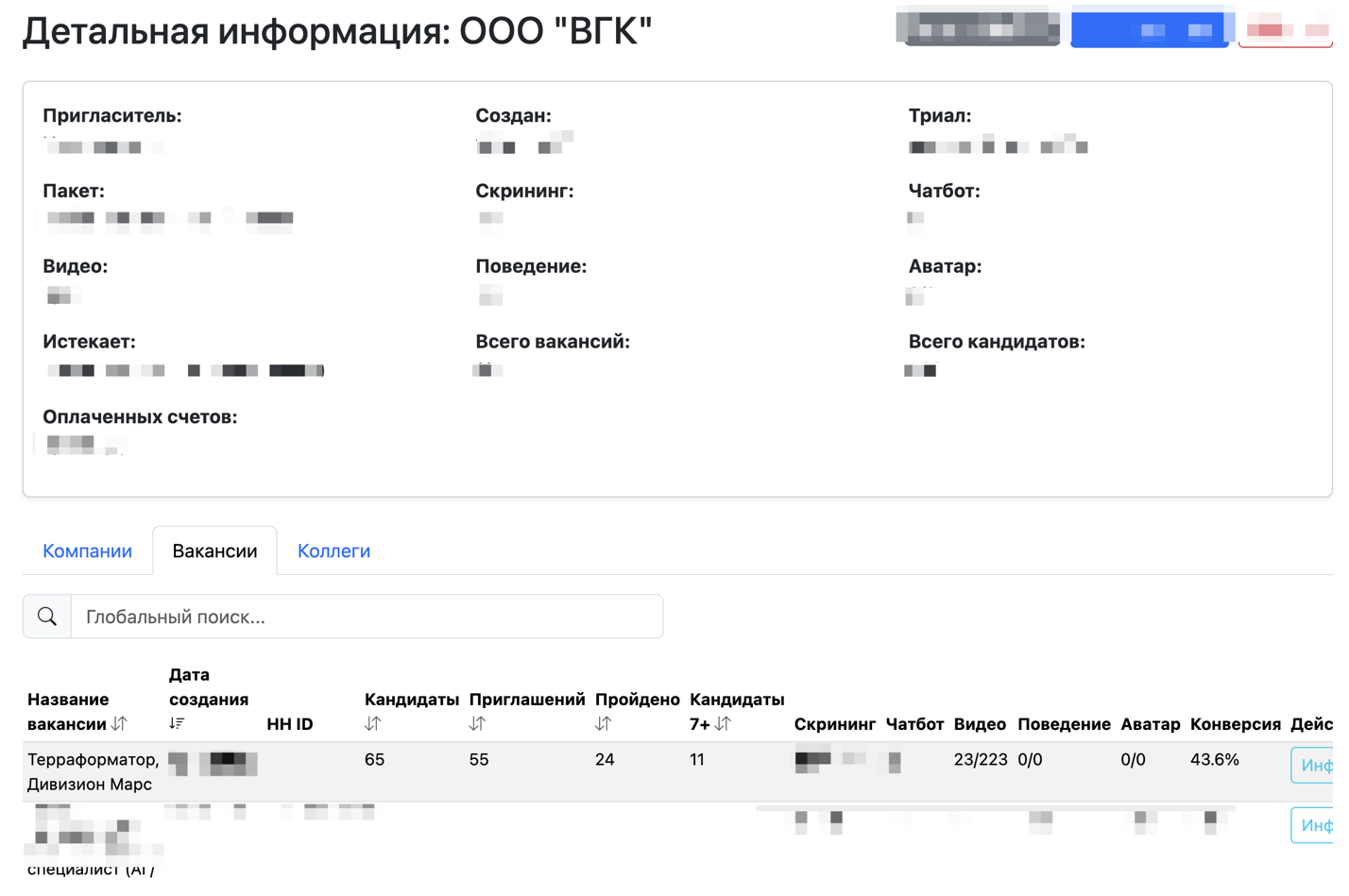1349x896 pixels.
Task: Click the Чатбот table column header
Action: pyautogui.click(x=914, y=724)
